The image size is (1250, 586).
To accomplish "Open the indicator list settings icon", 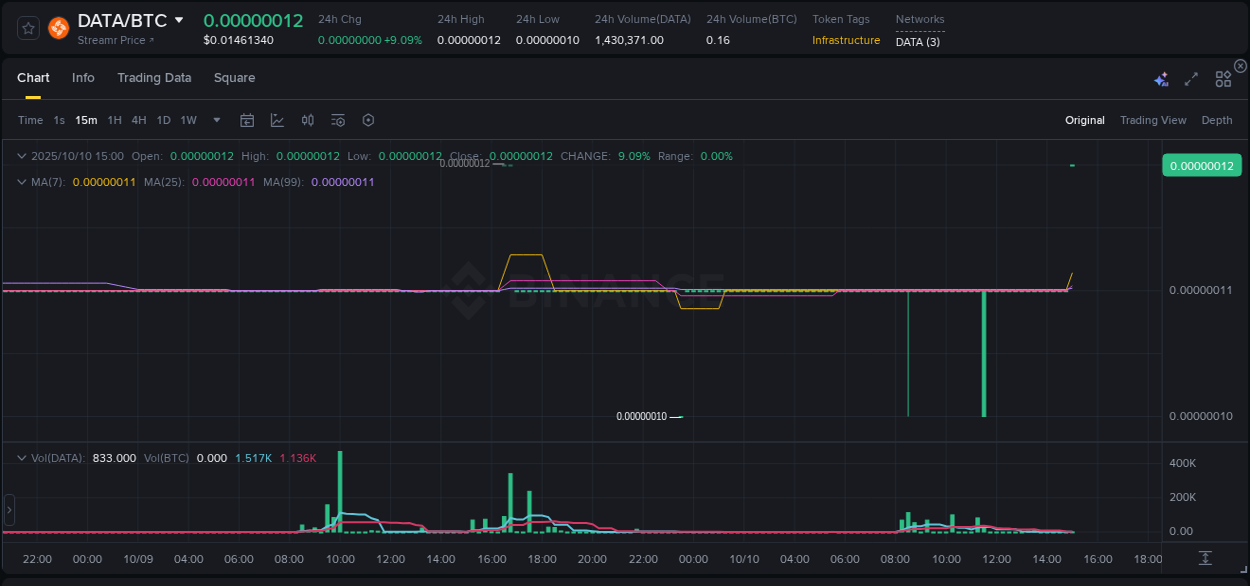I will (x=337, y=119).
